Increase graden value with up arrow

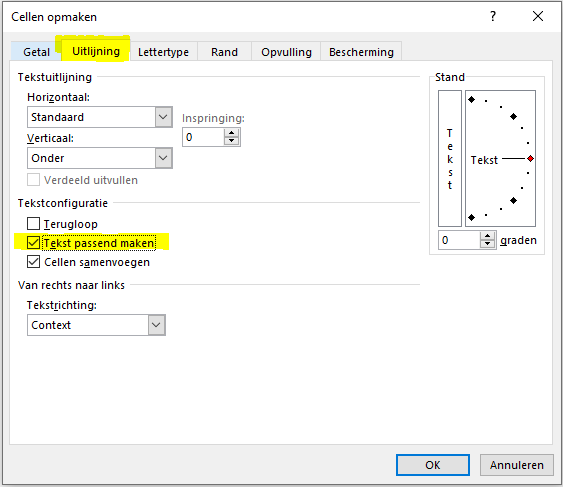click(487, 236)
